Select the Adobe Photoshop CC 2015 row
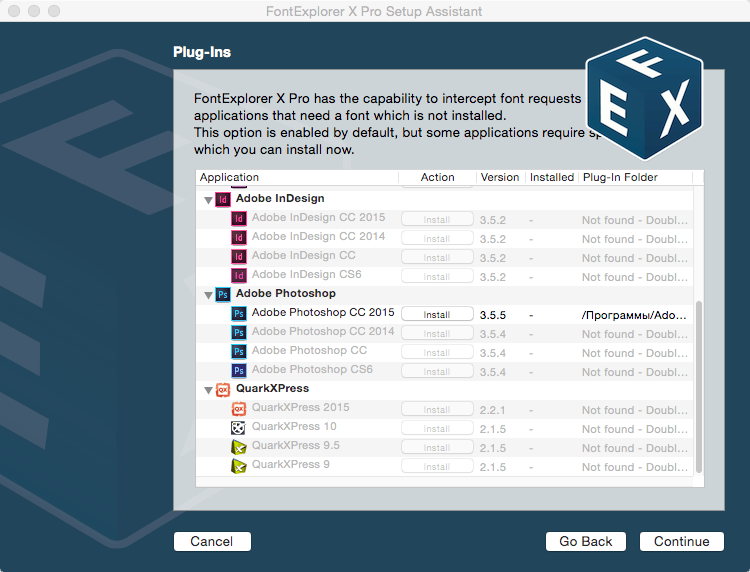 click(x=444, y=314)
